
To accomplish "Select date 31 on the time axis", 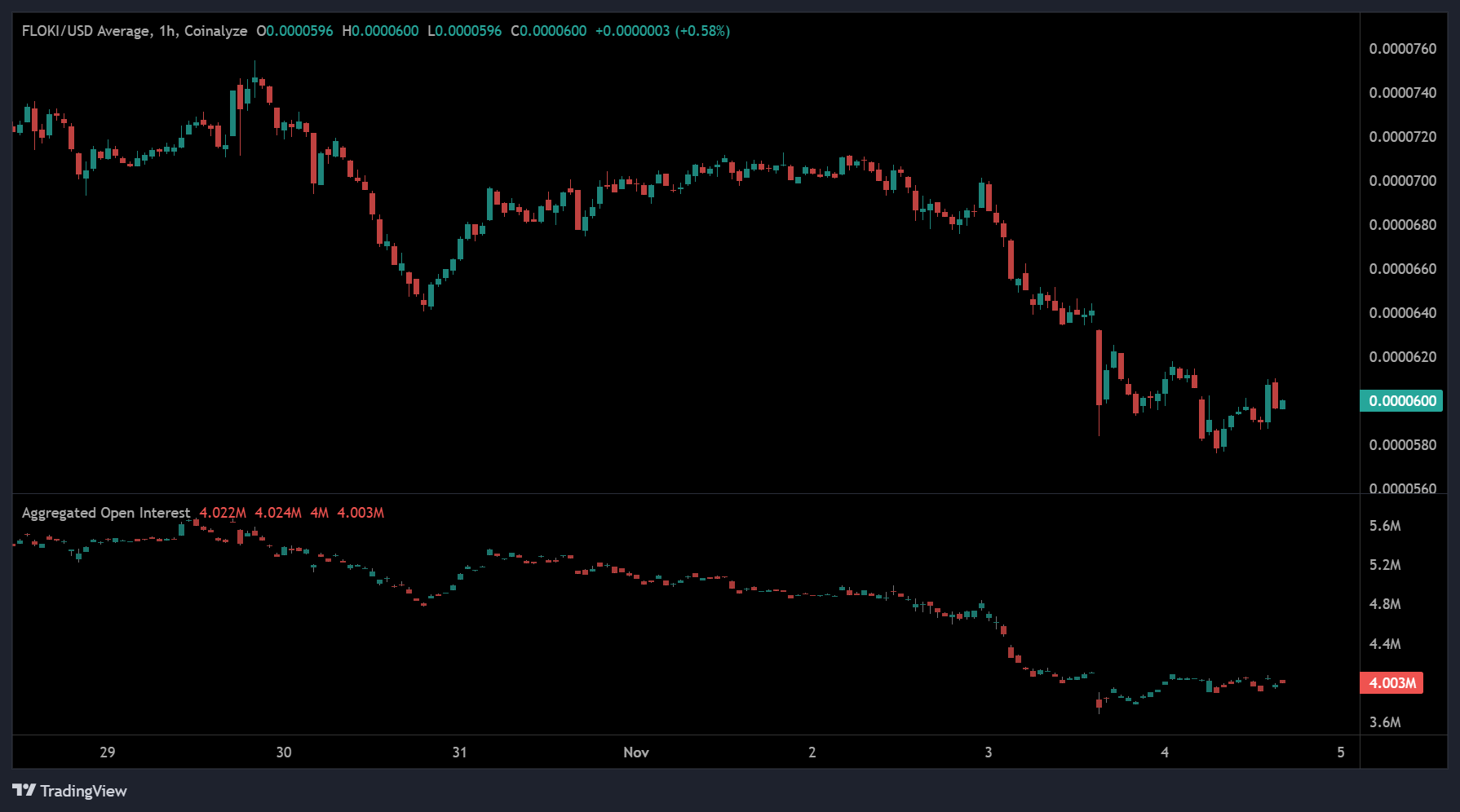I will (459, 752).
